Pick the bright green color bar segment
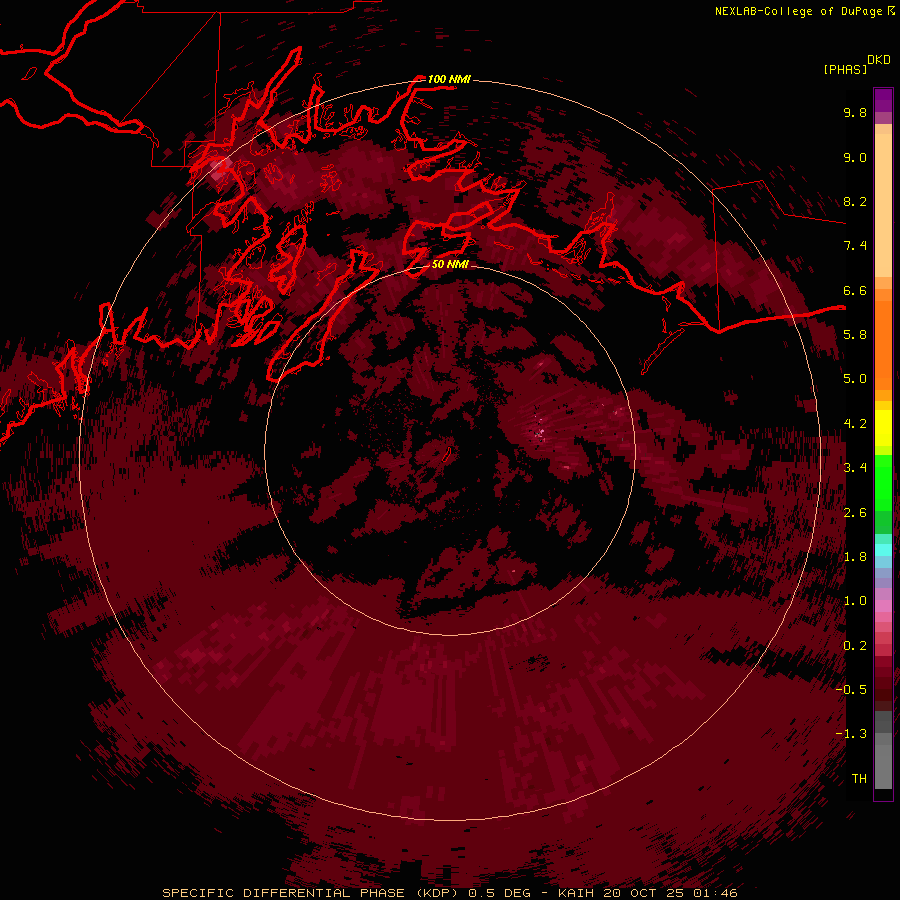 click(x=883, y=482)
